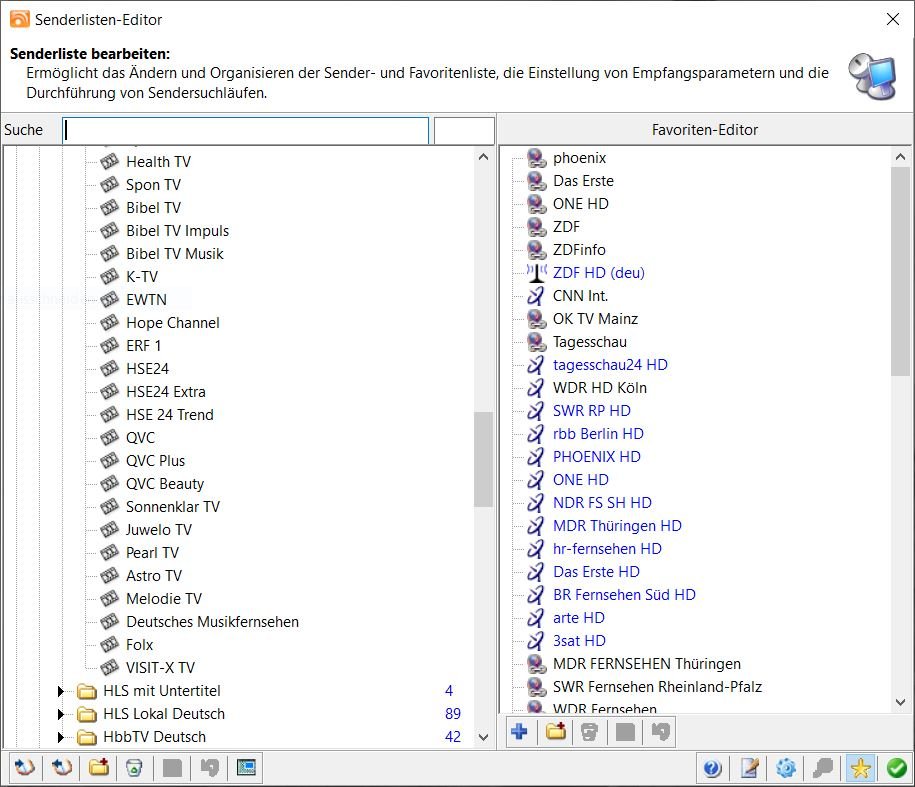
Task: Click the screen picture icon in left toolbar
Action: (246, 768)
